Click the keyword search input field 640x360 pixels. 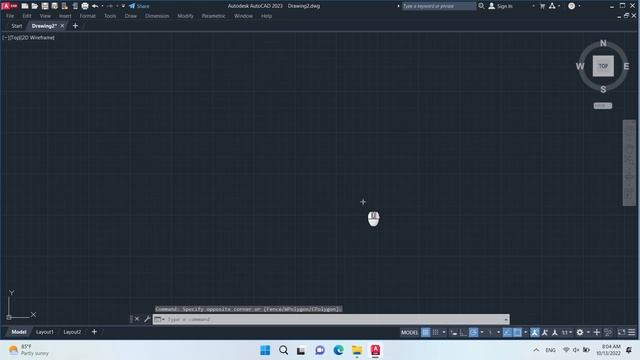tap(439, 6)
